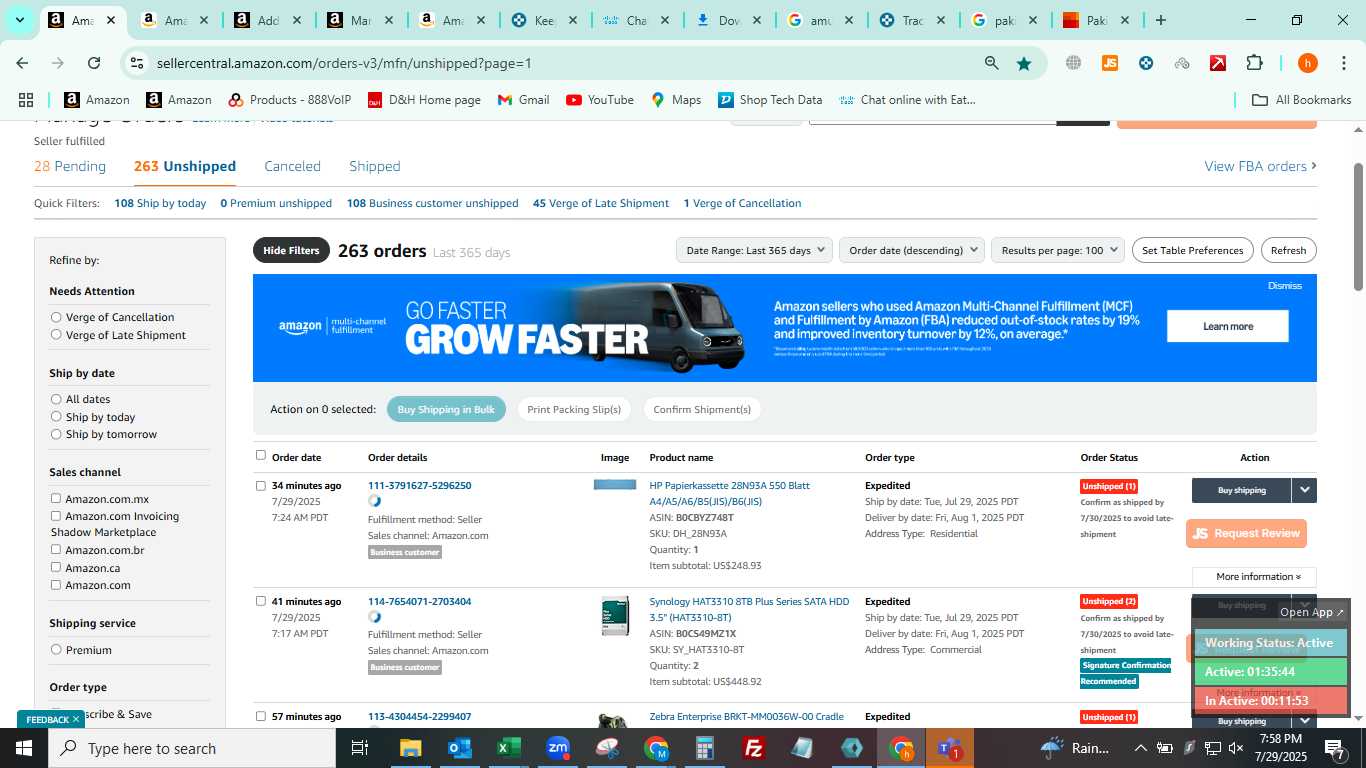Click the Request Review button for first order

[x=1246, y=533]
